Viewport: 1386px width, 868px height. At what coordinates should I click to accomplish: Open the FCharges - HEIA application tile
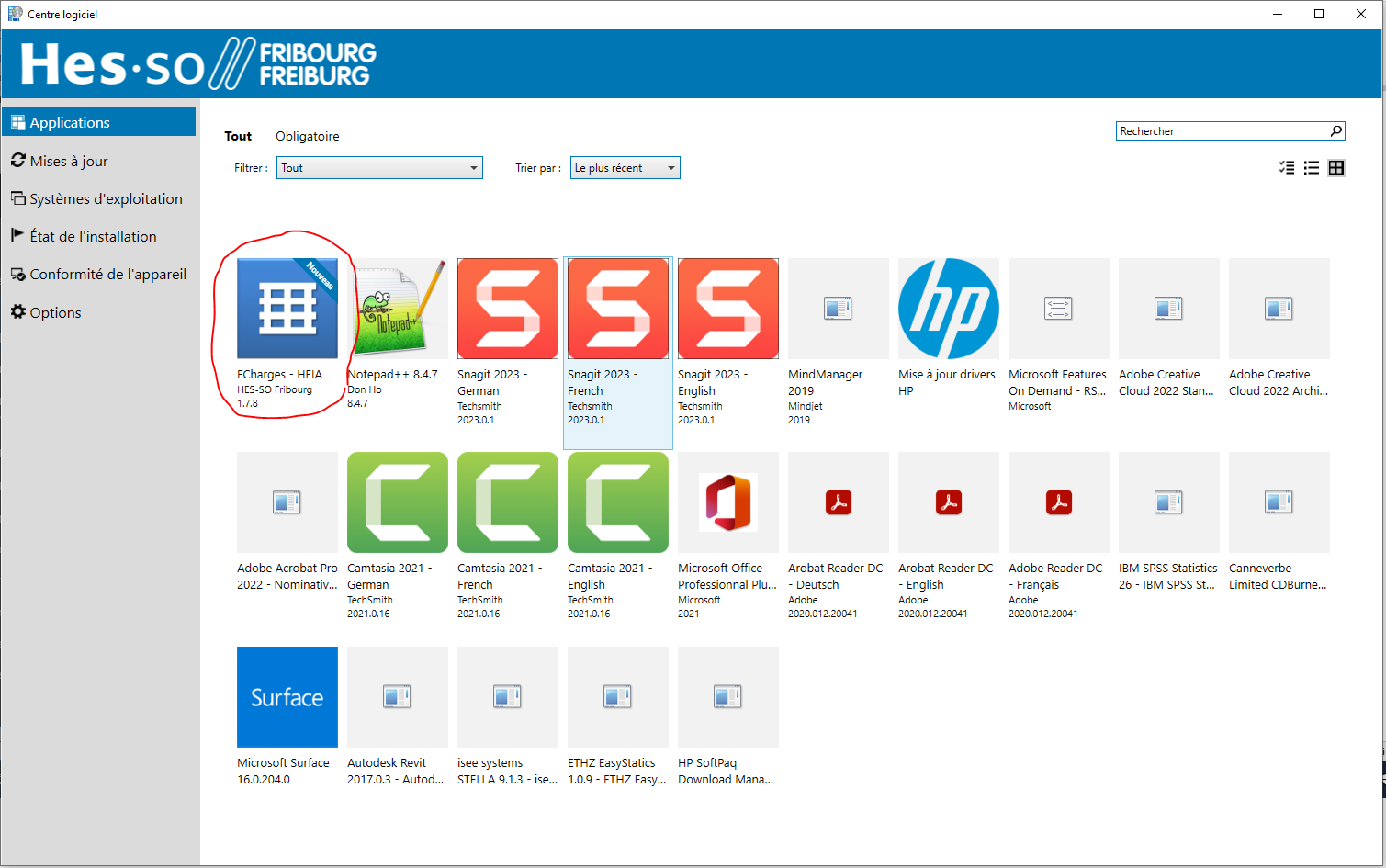[x=287, y=309]
